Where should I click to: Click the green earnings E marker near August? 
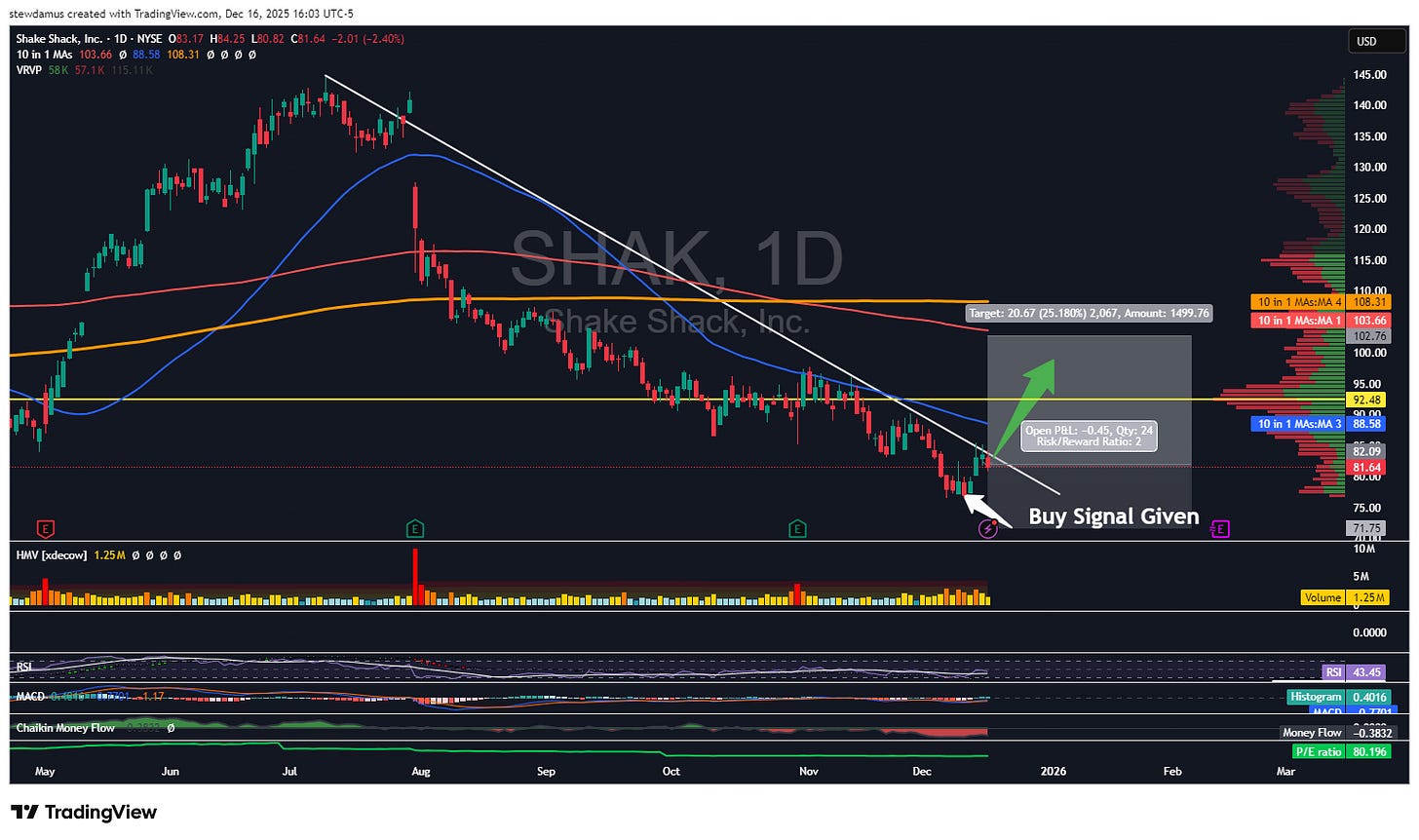(x=415, y=529)
